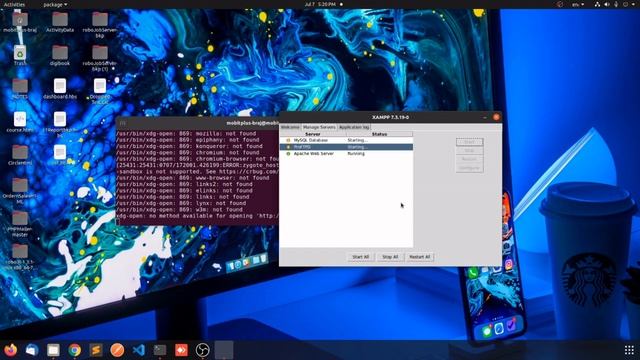Switch to the Welcome tab in XAMPP
The image size is (640, 360).
coord(290,127)
